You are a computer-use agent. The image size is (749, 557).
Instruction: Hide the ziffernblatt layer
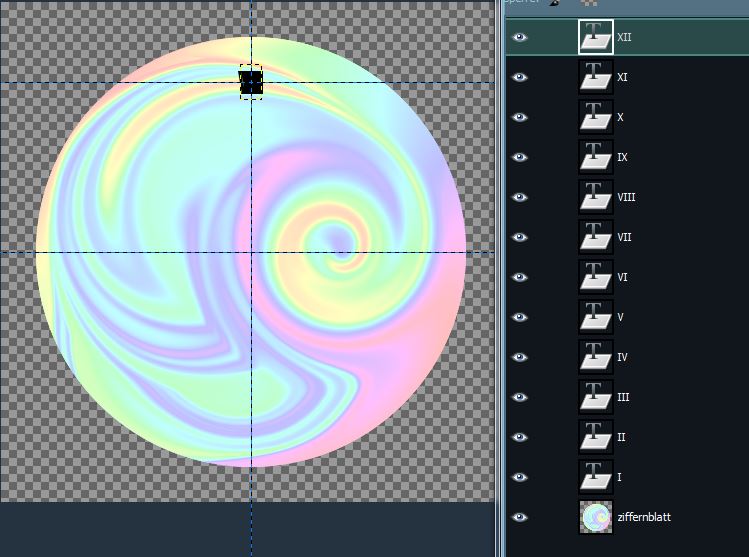click(519, 517)
